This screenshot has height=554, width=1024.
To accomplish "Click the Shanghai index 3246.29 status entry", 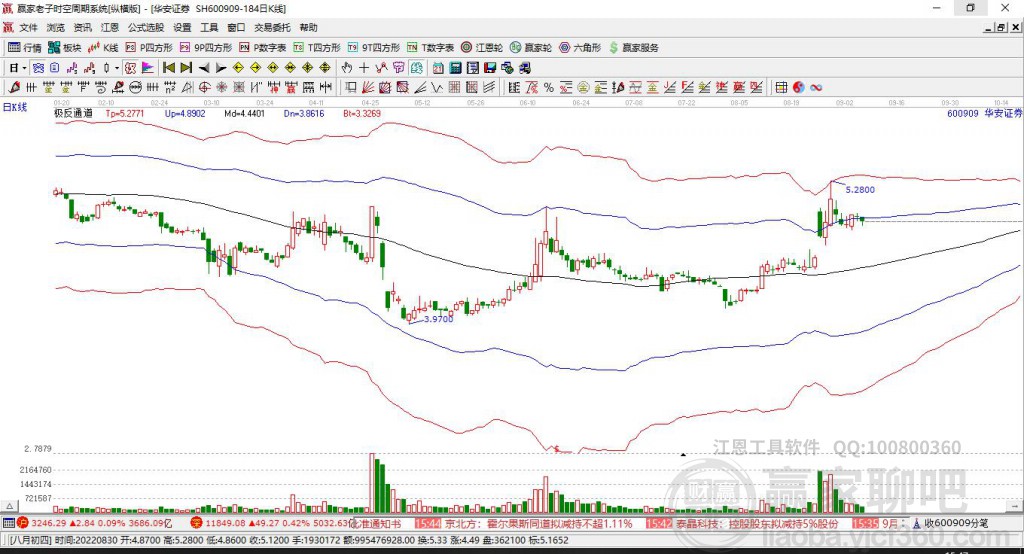I will point(97,523).
